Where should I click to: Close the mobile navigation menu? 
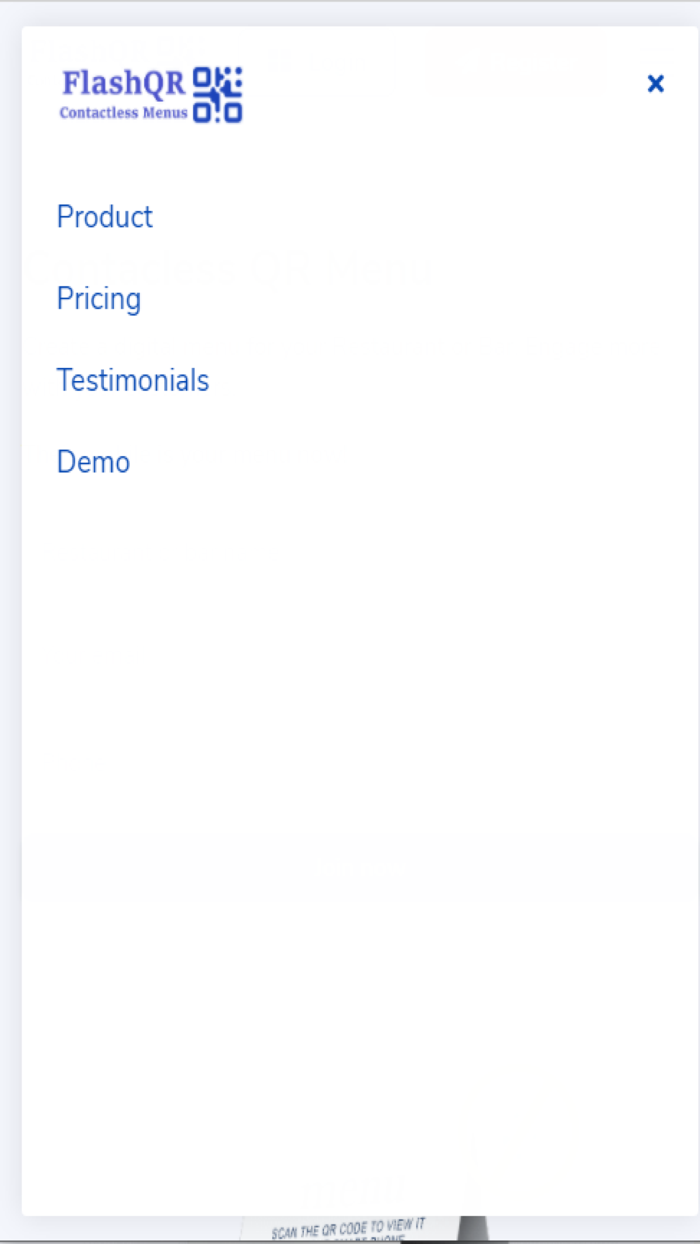(655, 84)
